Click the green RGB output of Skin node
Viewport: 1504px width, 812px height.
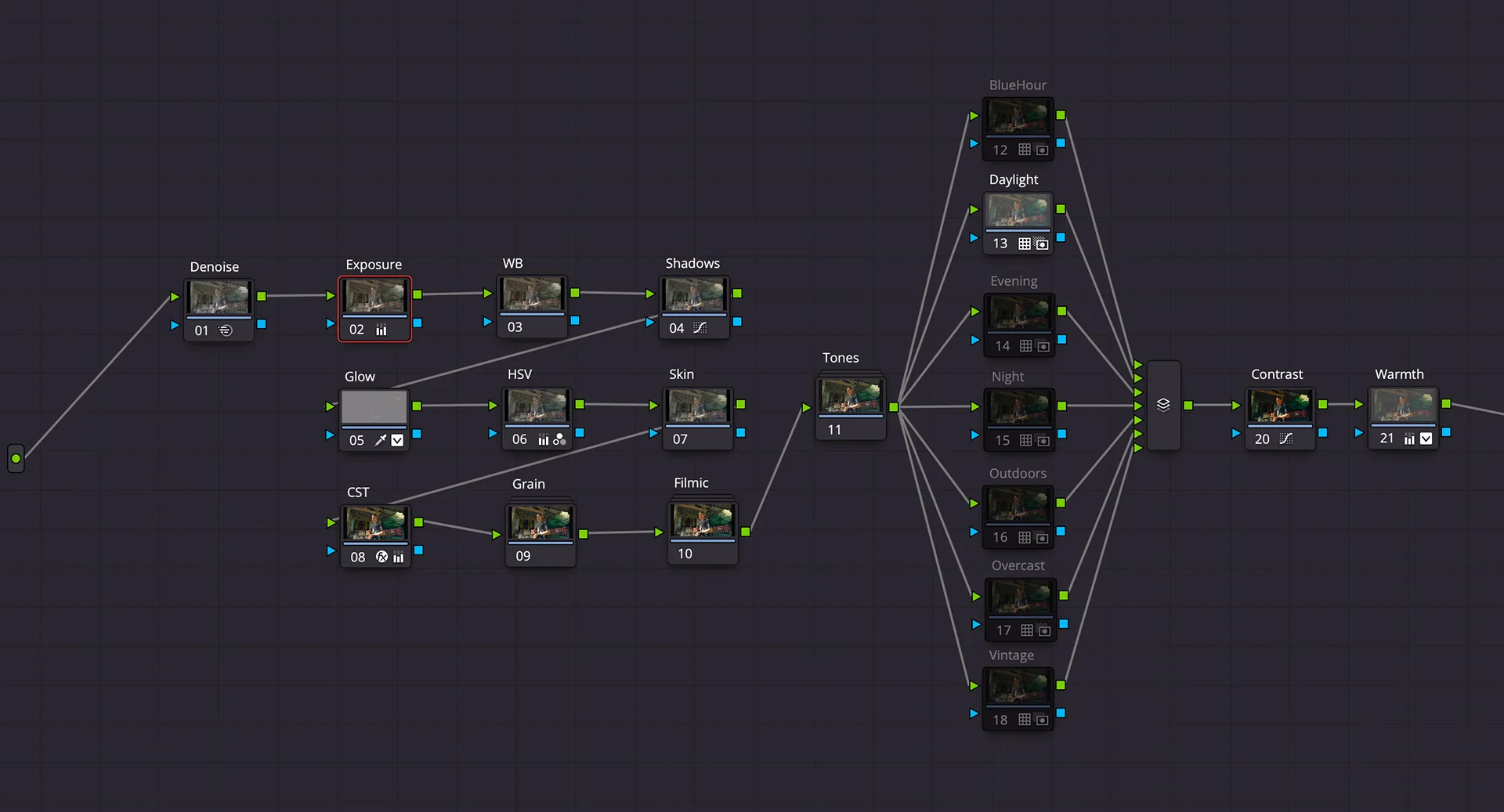tap(740, 404)
